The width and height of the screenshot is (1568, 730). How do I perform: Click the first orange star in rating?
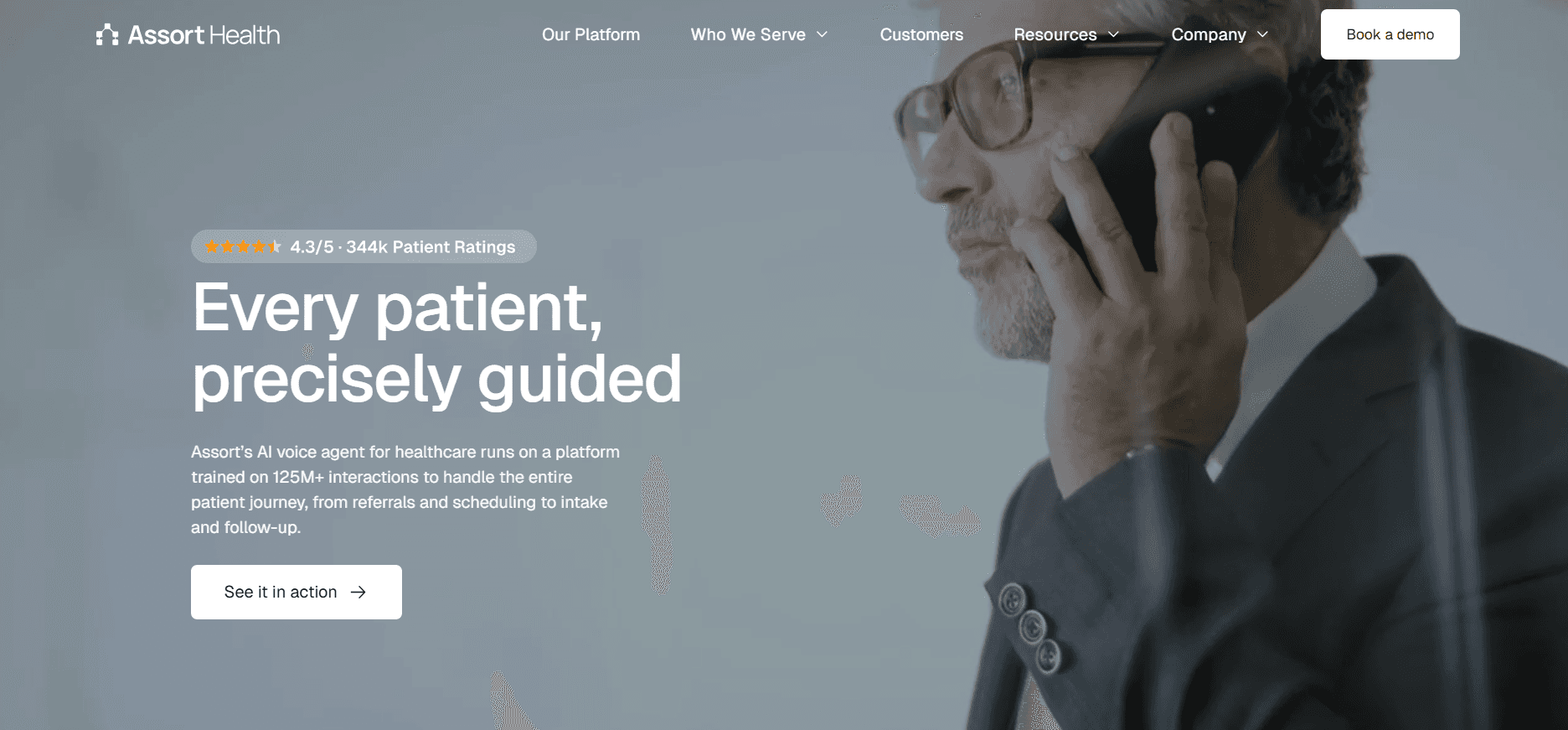[x=212, y=246]
